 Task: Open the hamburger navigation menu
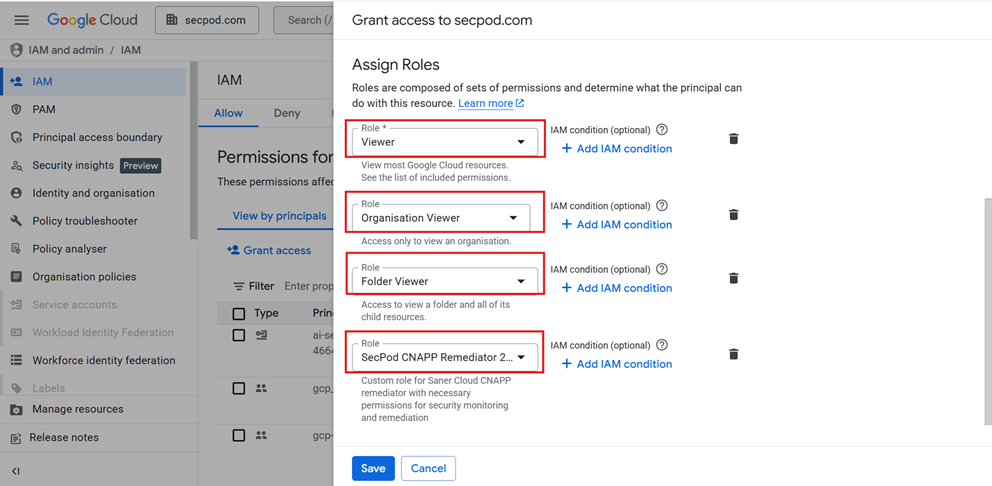pos(21,20)
